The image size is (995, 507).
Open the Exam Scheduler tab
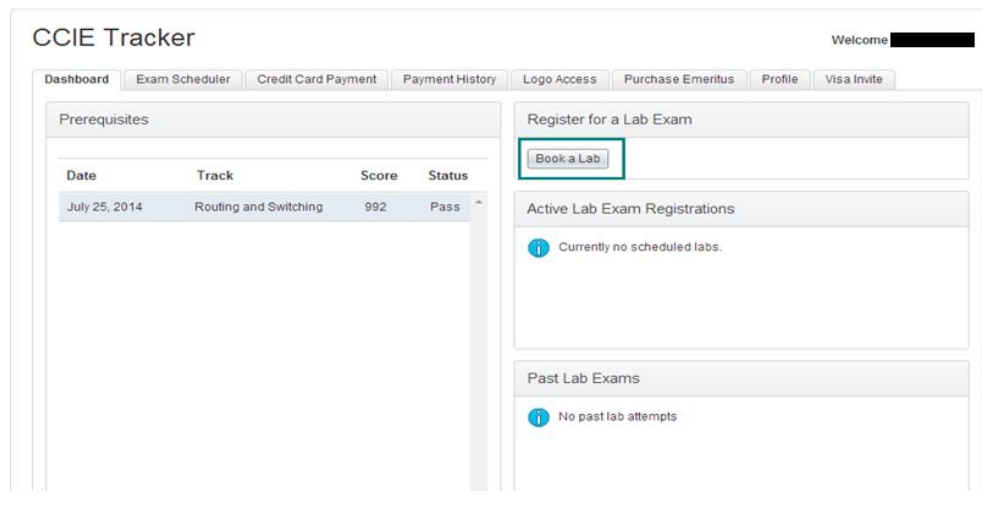click(x=183, y=79)
